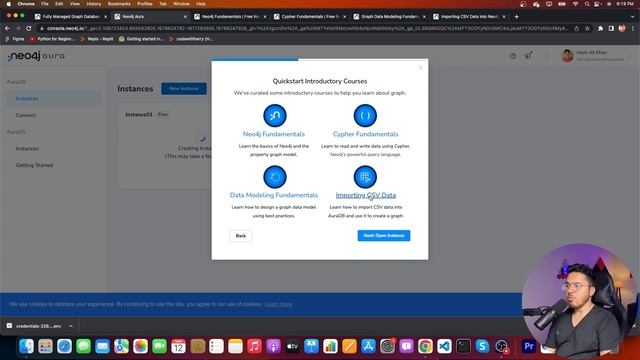
Task: Select Connect in the sidebar
Action: tap(26, 115)
